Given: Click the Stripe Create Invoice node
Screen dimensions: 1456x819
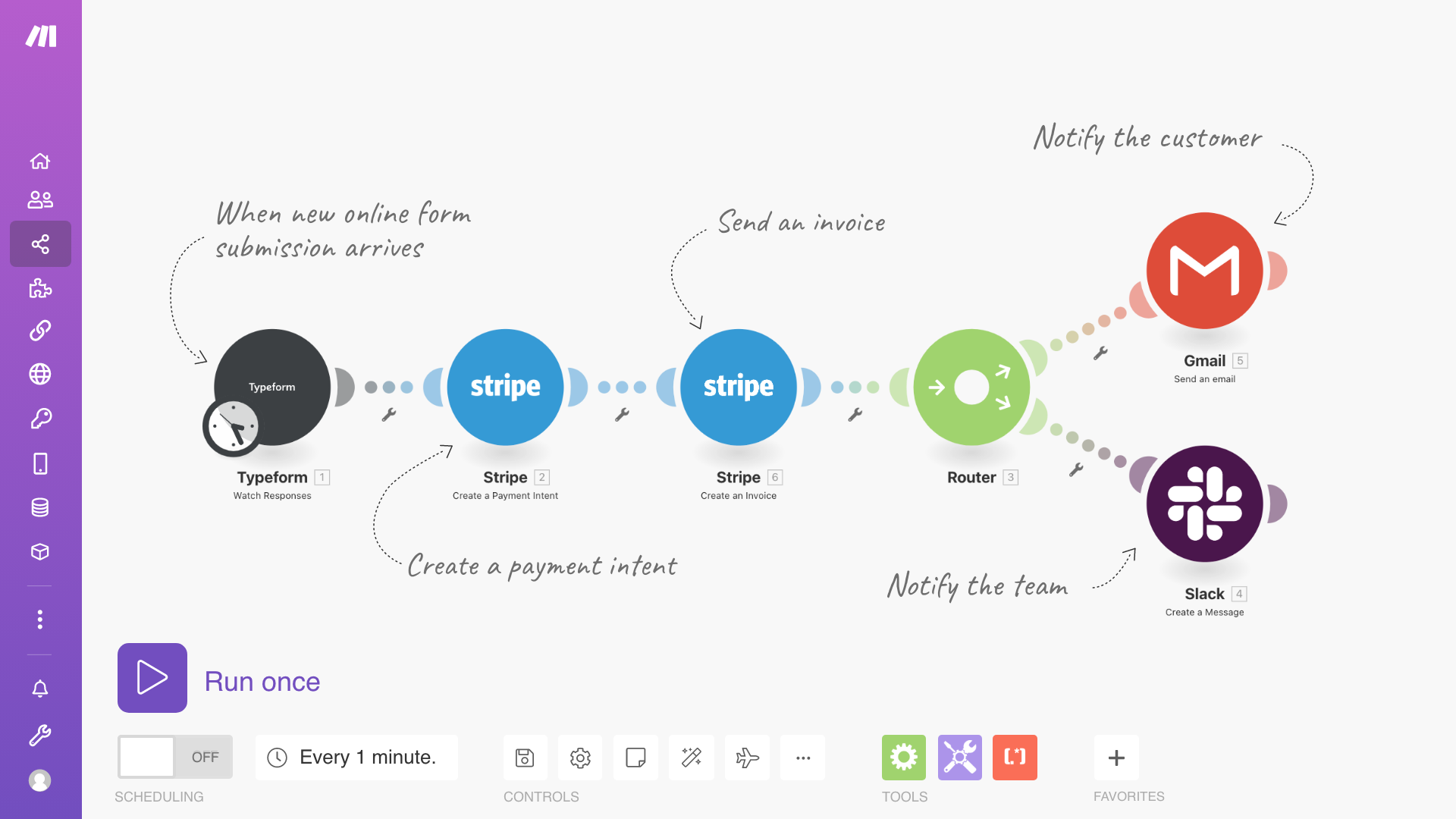Looking at the screenshot, I should pyautogui.click(x=738, y=387).
